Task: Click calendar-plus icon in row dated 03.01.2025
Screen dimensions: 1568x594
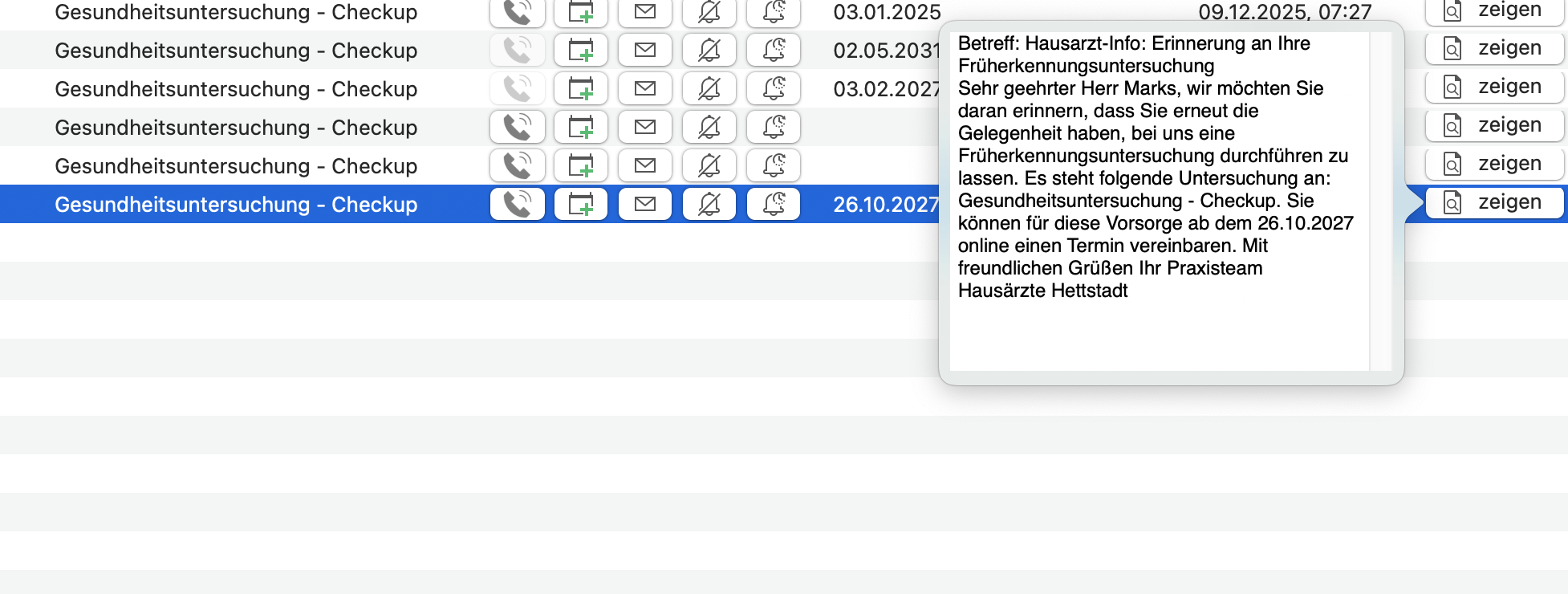Action: [x=581, y=11]
